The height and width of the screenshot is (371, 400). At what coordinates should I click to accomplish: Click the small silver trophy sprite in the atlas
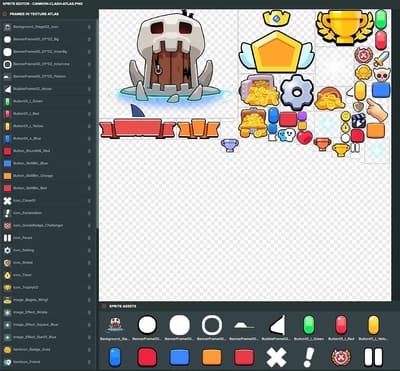click(x=230, y=145)
